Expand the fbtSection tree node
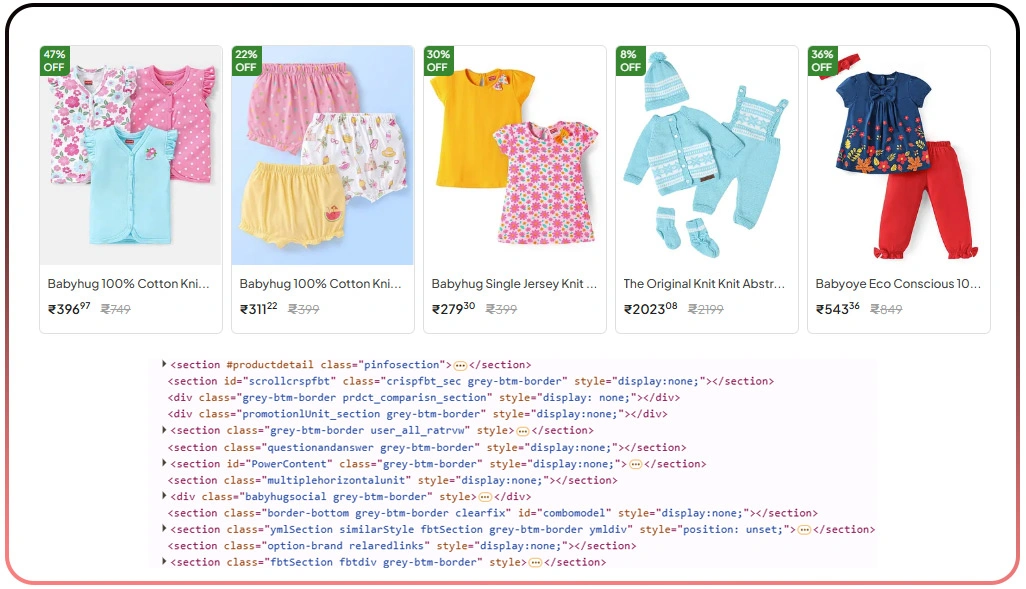This screenshot has height=589, width=1026. 165,562
